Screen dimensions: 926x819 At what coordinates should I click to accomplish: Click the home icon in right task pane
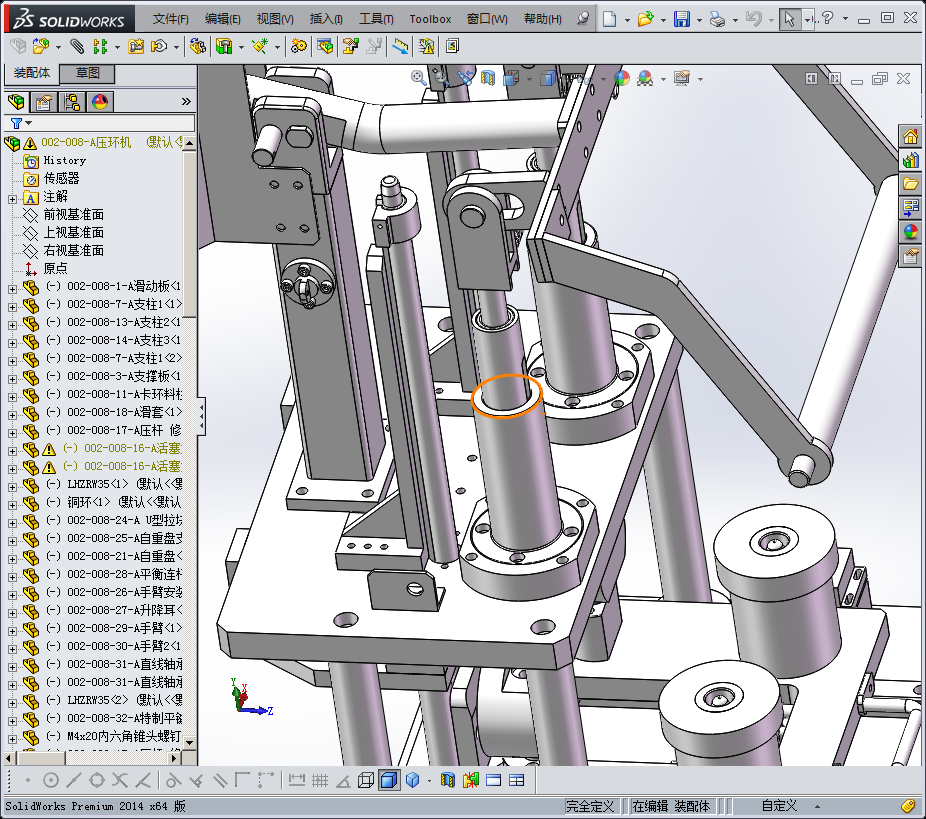(x=910, y=137)
